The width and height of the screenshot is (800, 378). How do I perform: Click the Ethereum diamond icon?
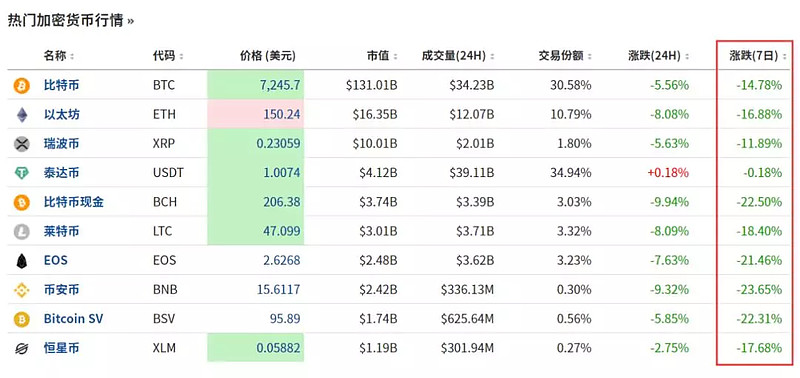click(x=21, y=115)
